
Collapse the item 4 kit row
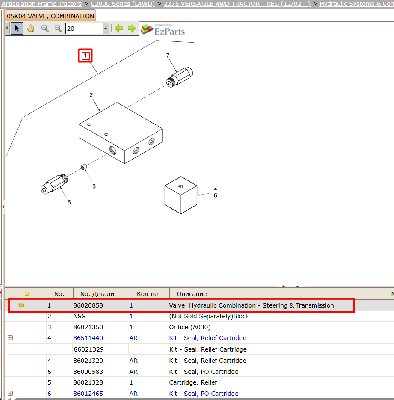pos(10,338)
